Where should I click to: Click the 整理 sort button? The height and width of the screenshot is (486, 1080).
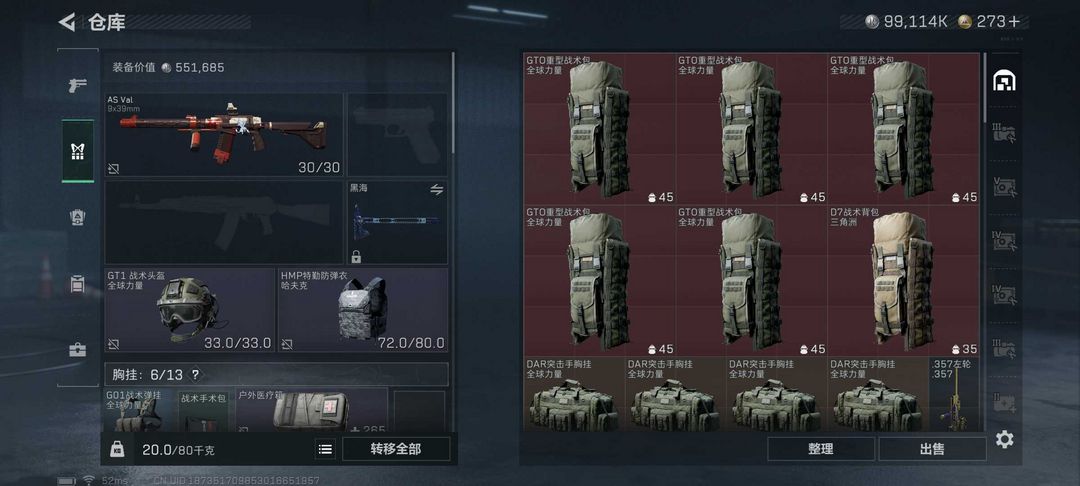[820, 449]
